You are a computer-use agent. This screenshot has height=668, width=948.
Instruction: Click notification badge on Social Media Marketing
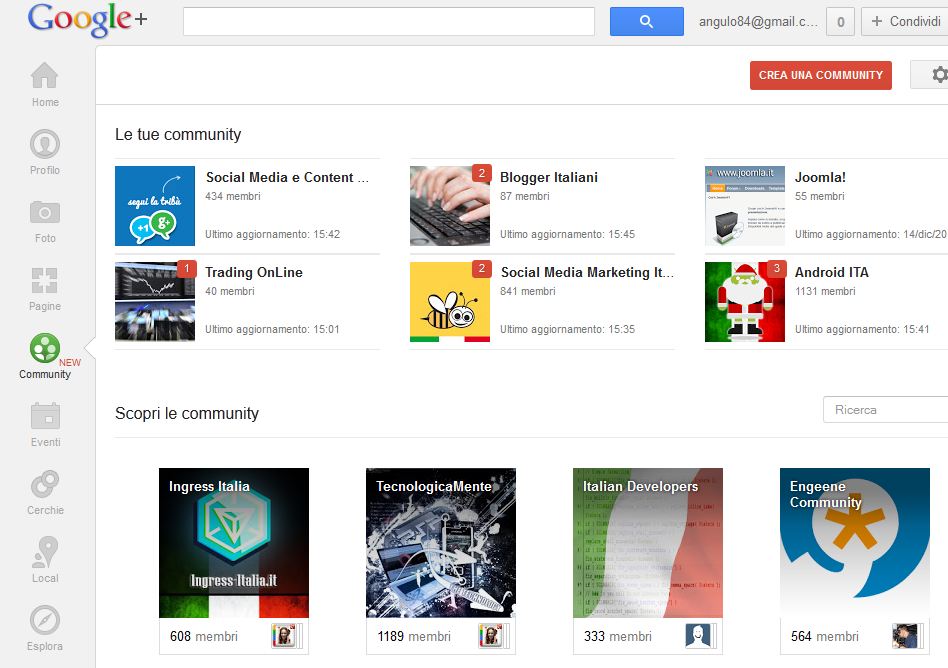pyautogui.click(x=482, y=268)
